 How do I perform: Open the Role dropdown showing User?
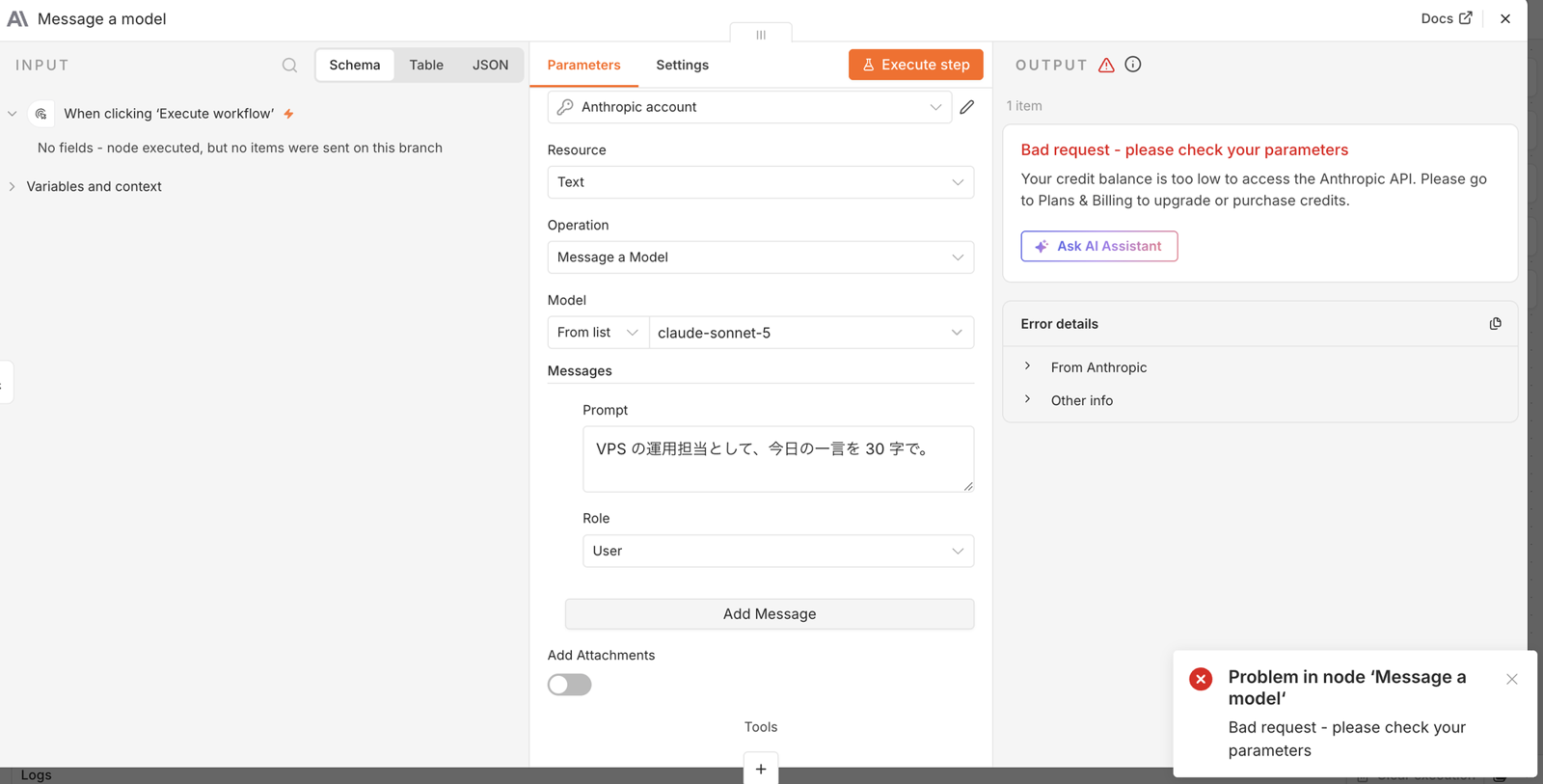click(x=778, y=551)
